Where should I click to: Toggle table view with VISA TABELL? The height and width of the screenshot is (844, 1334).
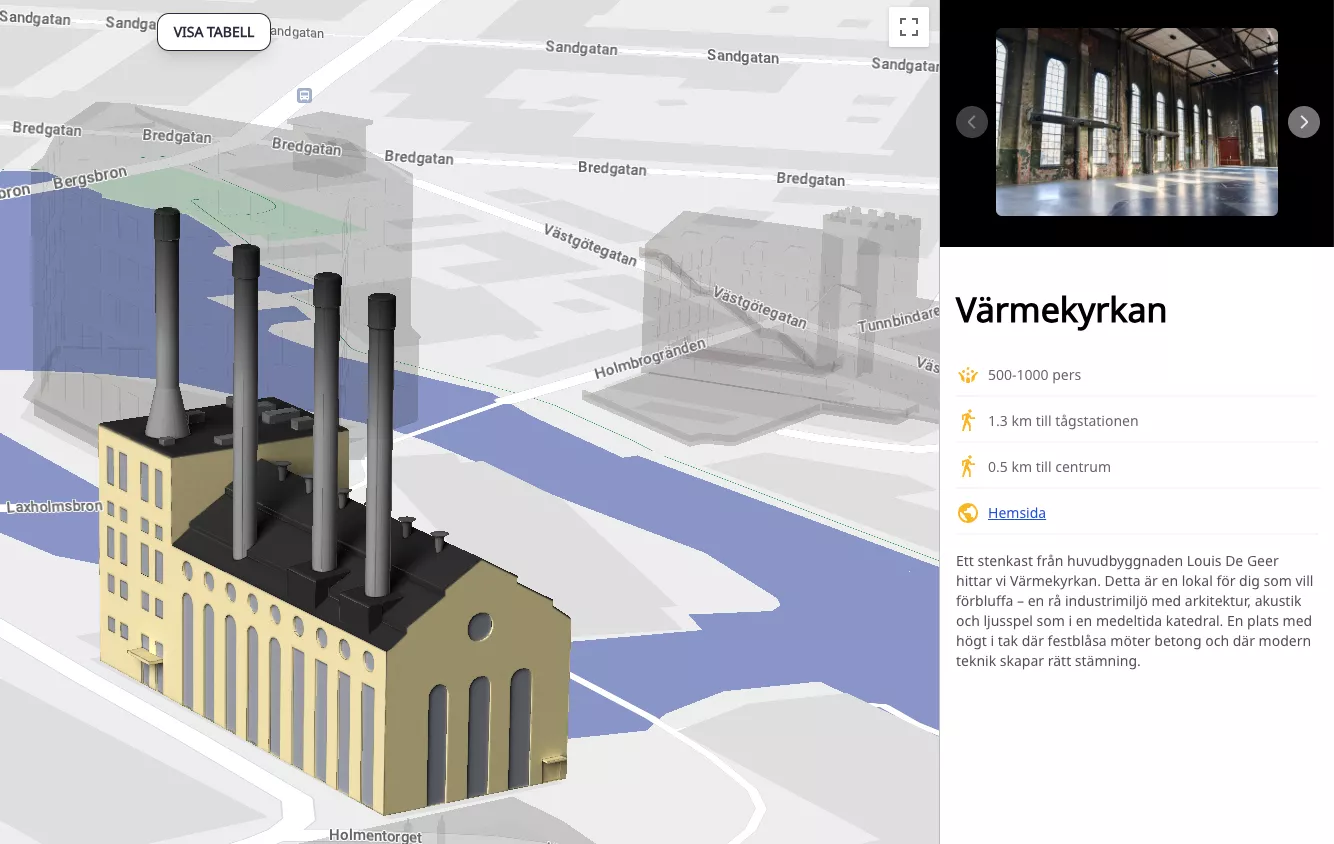click(x=213, y=31)
